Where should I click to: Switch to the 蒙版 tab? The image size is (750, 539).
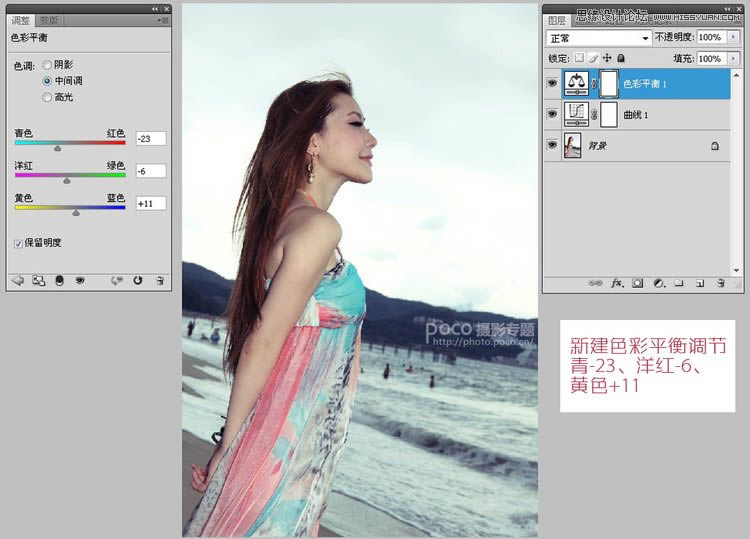point(48,20)
